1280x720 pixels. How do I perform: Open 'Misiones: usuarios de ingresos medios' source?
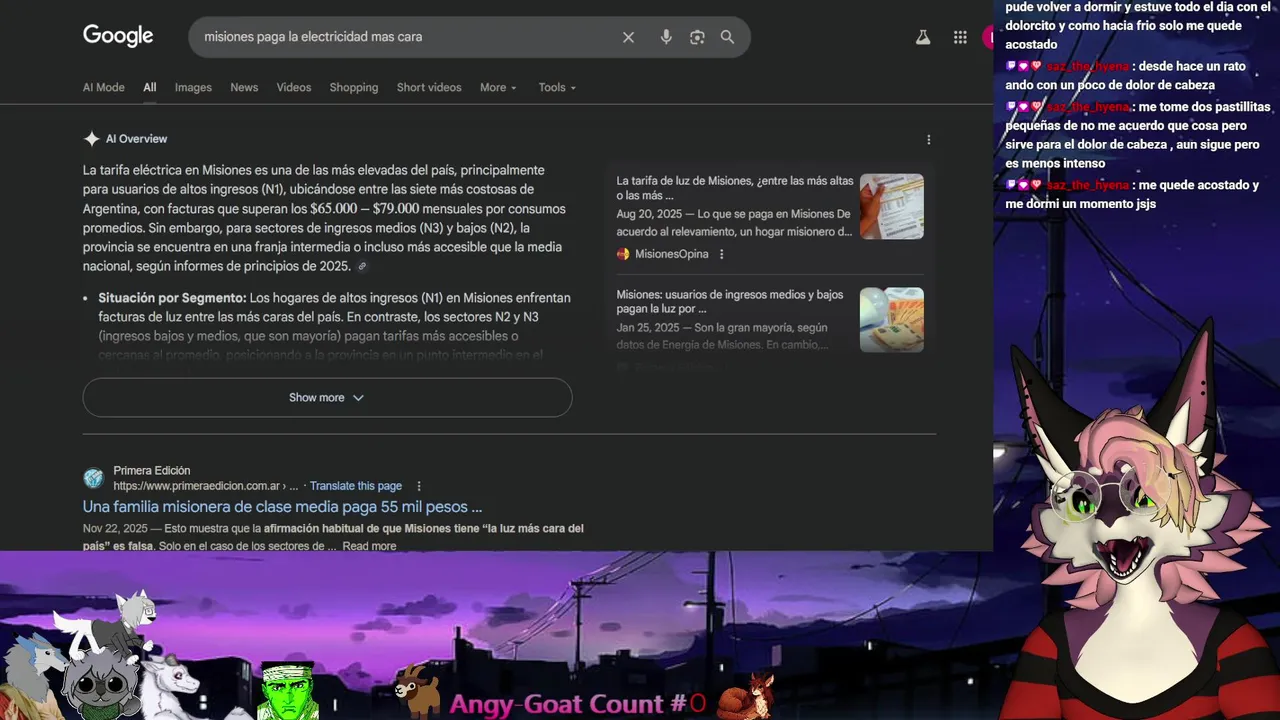730,301
